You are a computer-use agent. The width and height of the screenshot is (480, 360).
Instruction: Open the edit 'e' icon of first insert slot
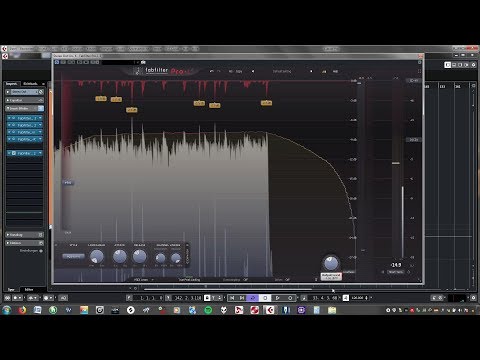coord(14,118)
